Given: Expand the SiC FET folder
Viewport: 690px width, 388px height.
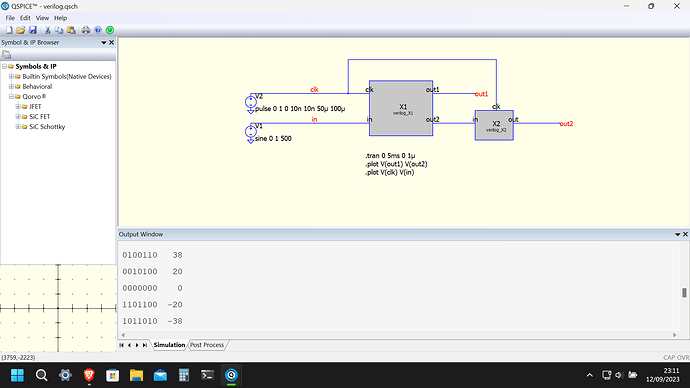Looking at the screenshot, I should tap(18, 117).
